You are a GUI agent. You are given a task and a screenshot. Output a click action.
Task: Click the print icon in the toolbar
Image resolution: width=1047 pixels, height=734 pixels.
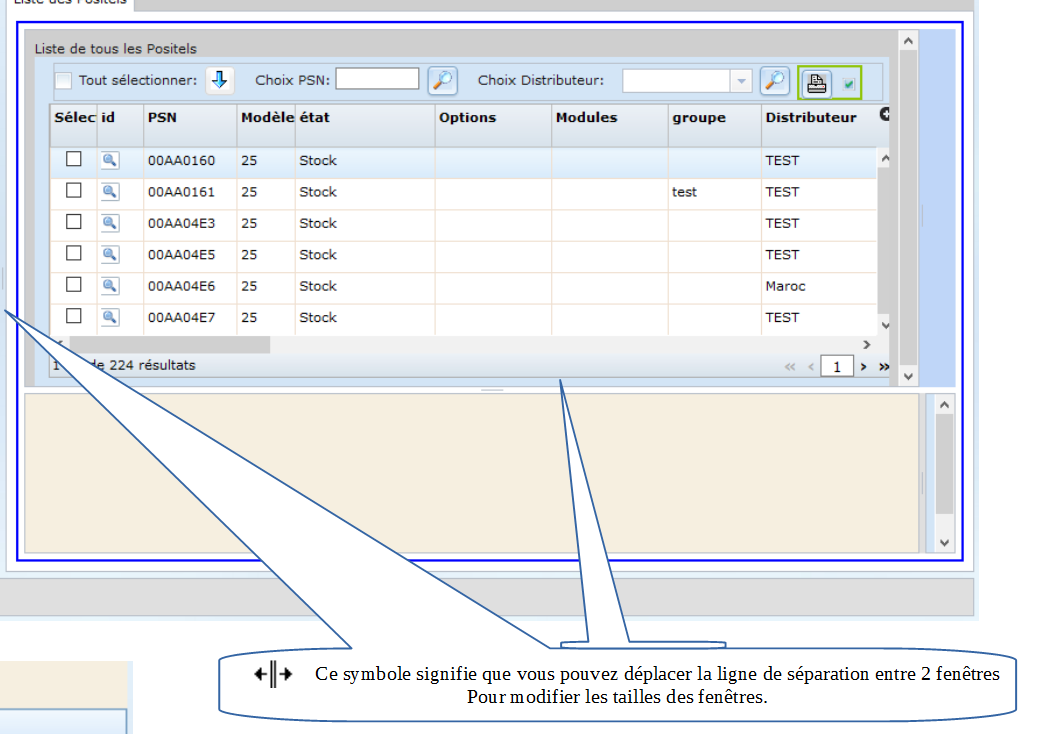(816, 83)
